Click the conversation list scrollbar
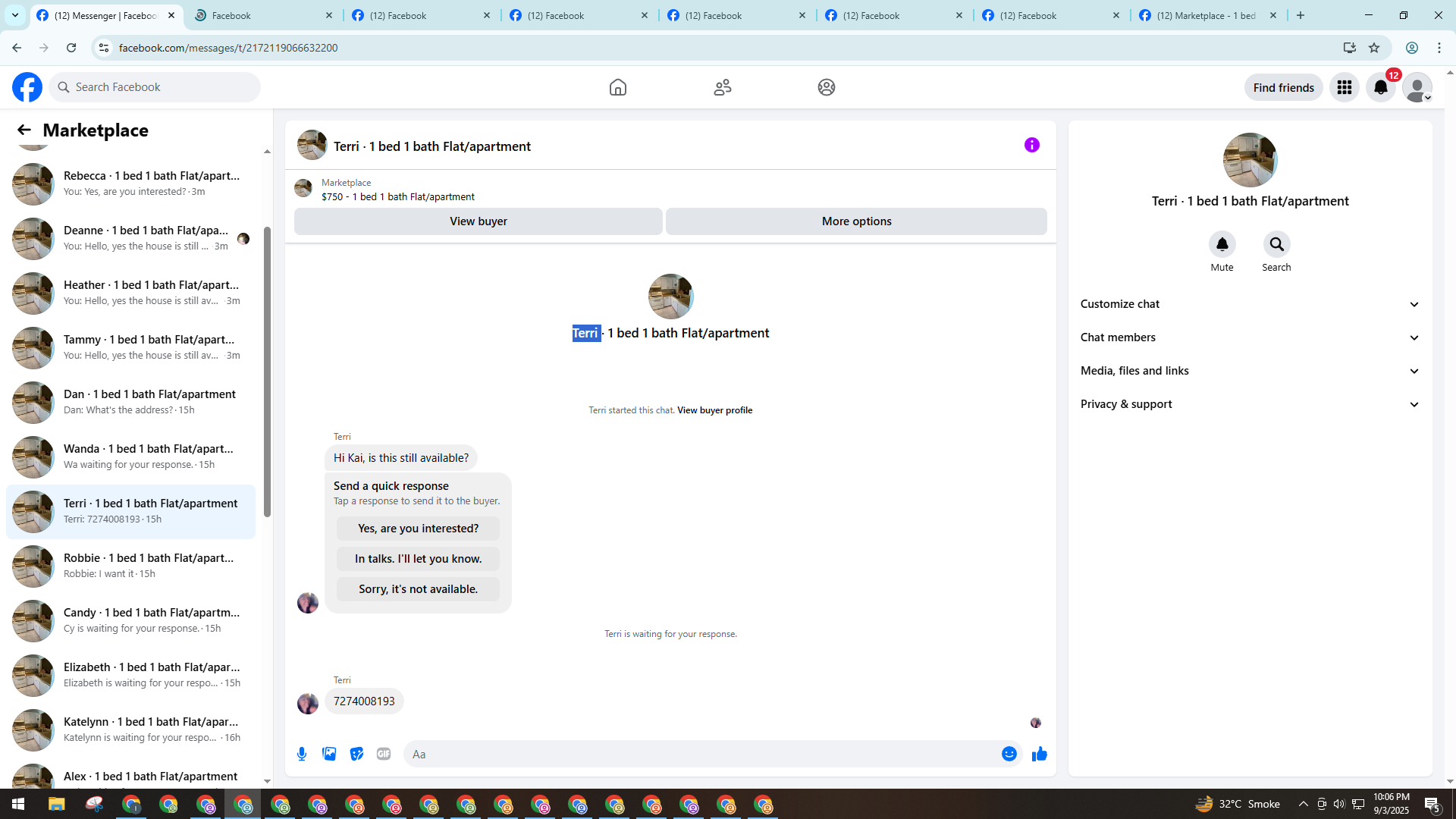The height and width of the screenshot is (819, 1456). click(267, 372)
